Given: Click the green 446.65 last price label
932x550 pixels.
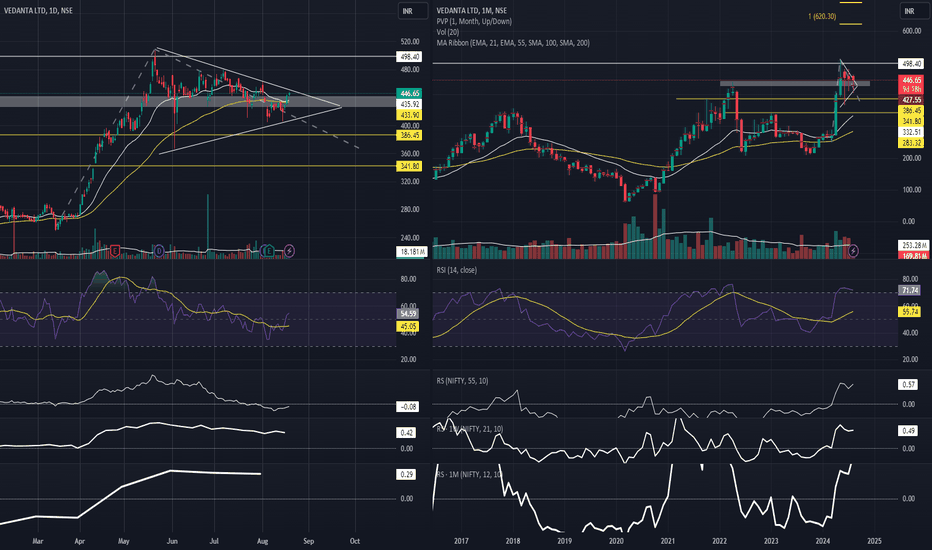Looking at the screenshot, I should pos(410,93).
